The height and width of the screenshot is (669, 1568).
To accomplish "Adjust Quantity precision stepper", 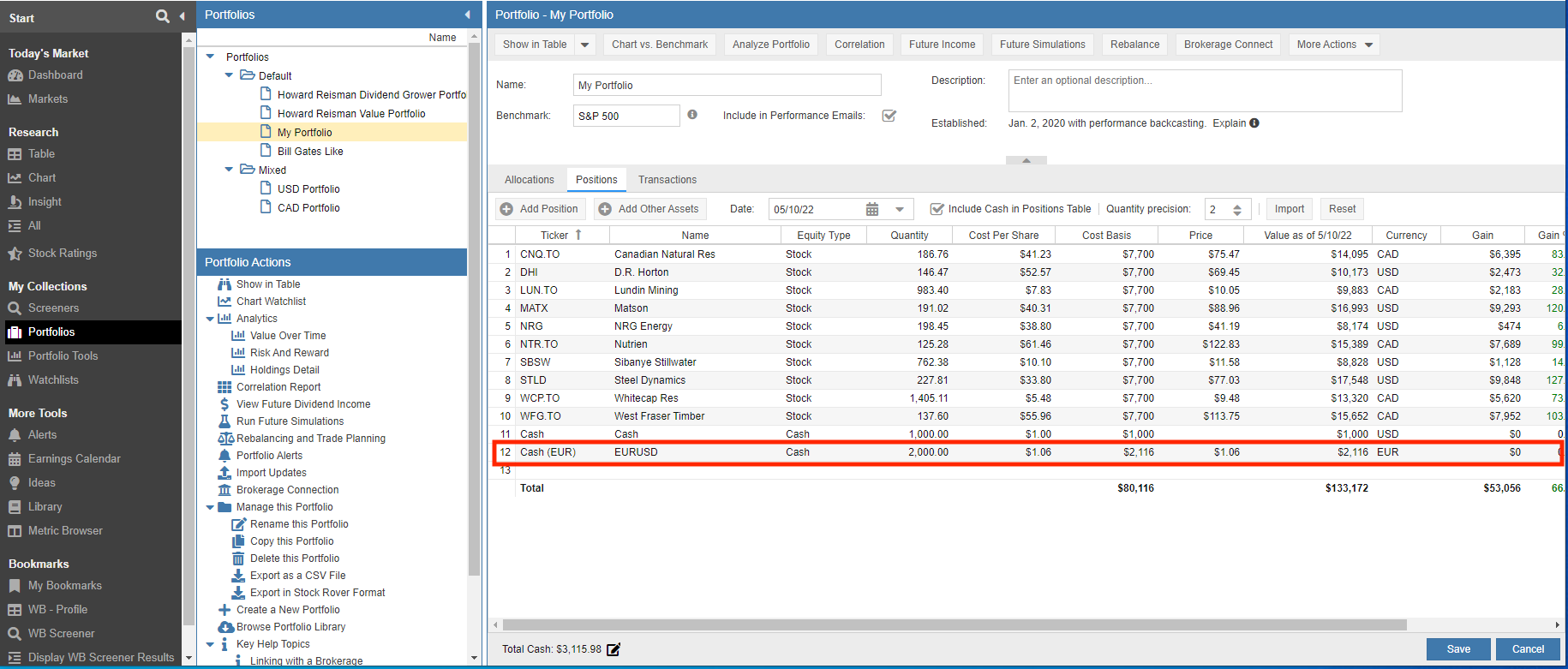I will (x=1237, y=209).
